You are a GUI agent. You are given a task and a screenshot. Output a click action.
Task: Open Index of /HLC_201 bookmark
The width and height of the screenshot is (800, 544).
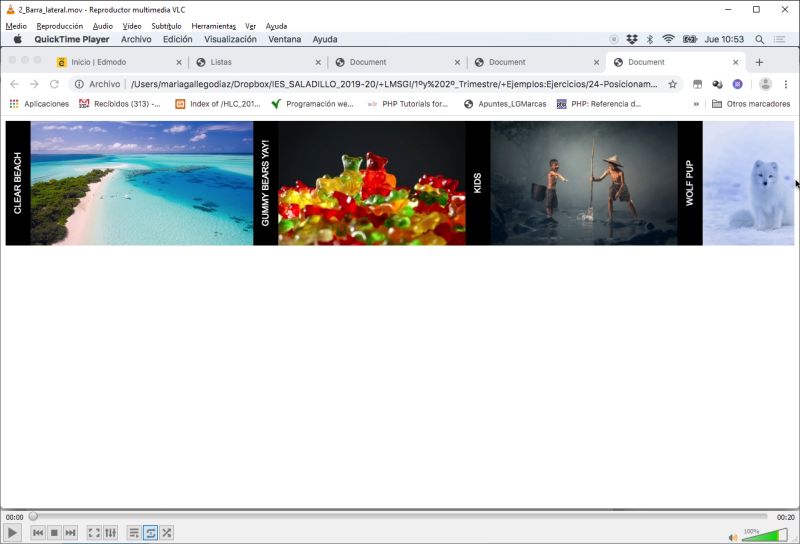coord(218,104)
